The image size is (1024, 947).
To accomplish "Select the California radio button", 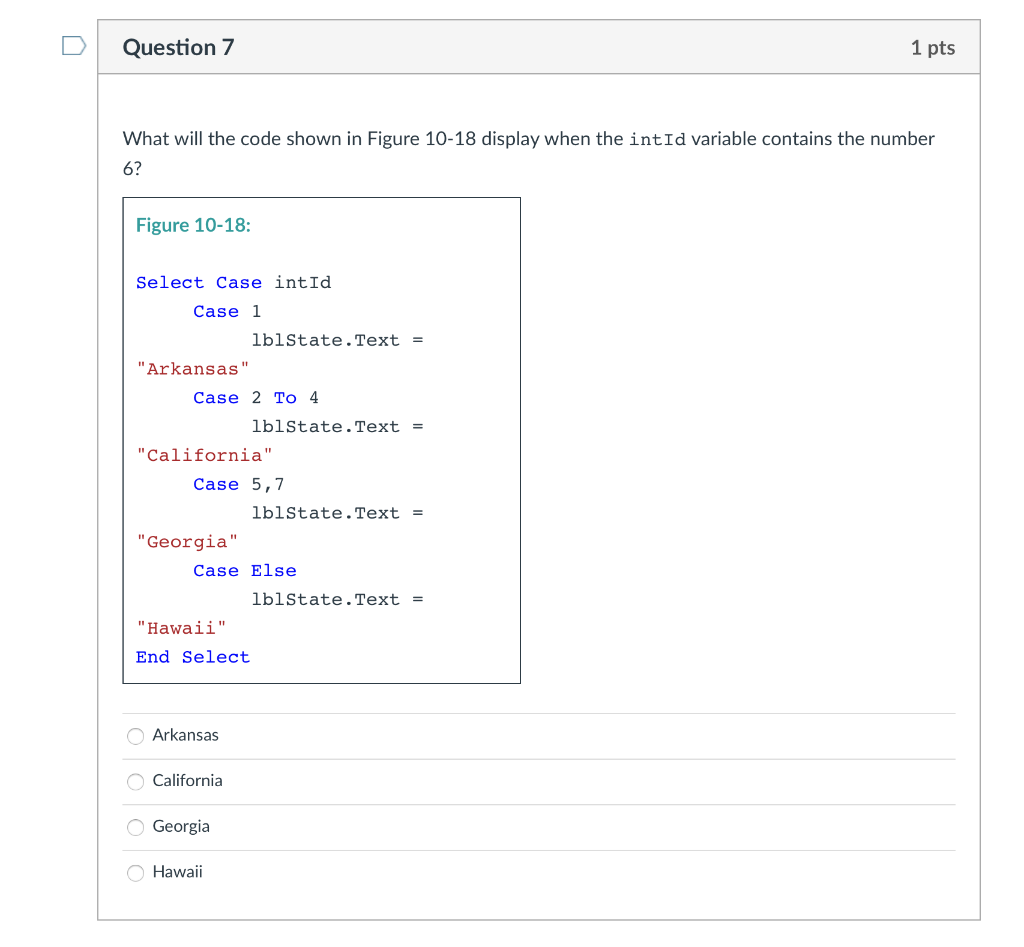I will (x=135, y=782).
